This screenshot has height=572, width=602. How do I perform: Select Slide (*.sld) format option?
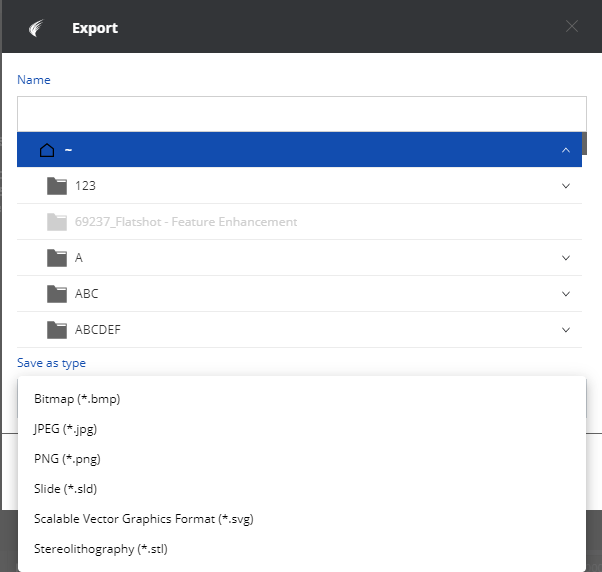coord(65,489)
